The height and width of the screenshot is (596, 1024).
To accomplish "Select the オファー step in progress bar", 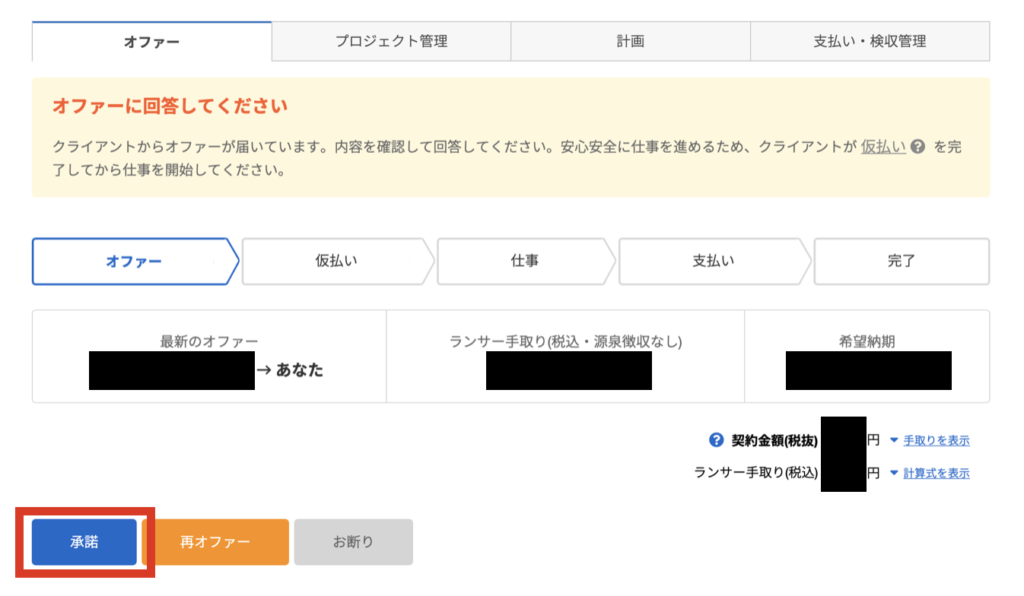I will tap(135, 261).
